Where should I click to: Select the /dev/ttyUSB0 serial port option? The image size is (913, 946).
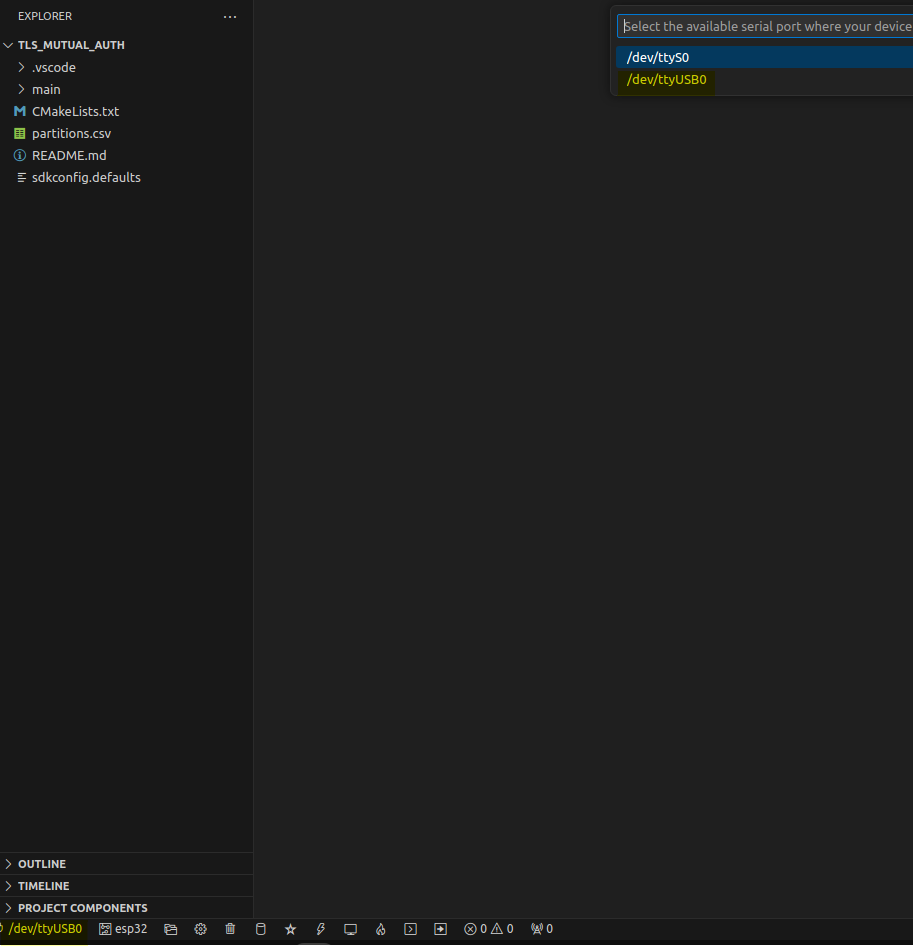pos(765,80)
